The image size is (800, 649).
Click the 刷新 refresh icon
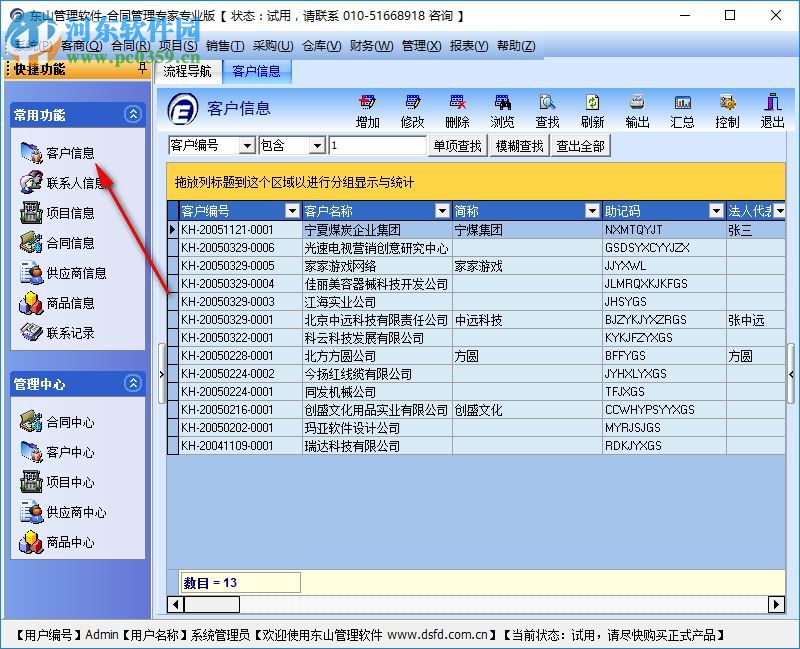593,110
